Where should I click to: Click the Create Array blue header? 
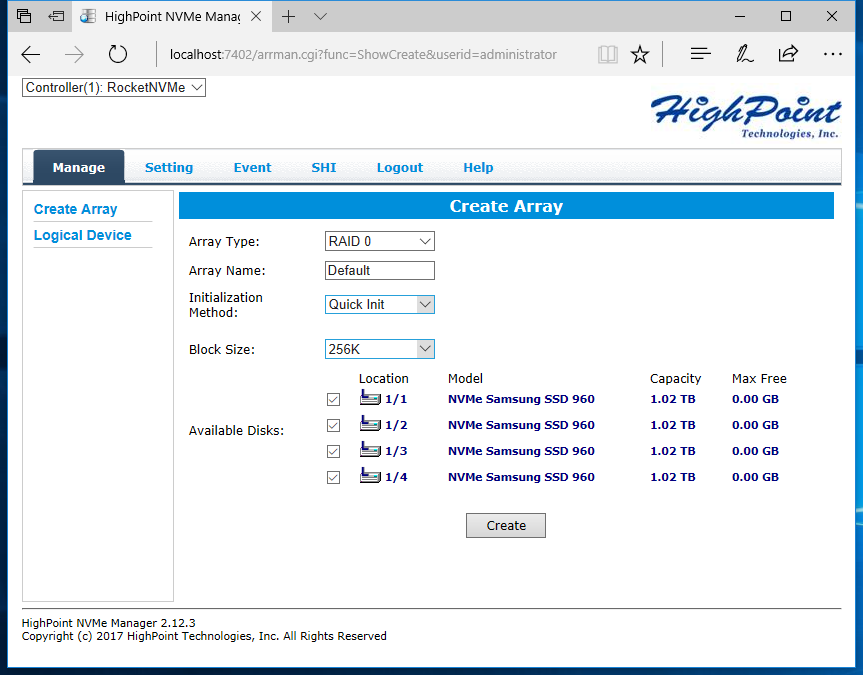point(506,205)
